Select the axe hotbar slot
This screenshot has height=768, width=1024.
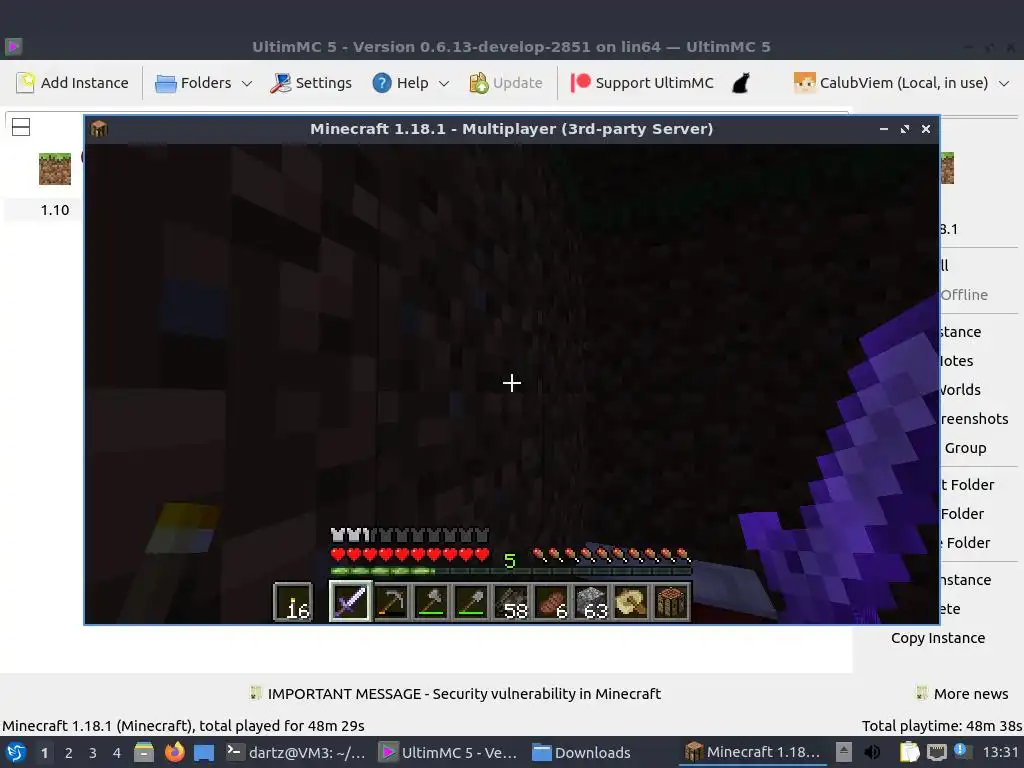[431, 601]
